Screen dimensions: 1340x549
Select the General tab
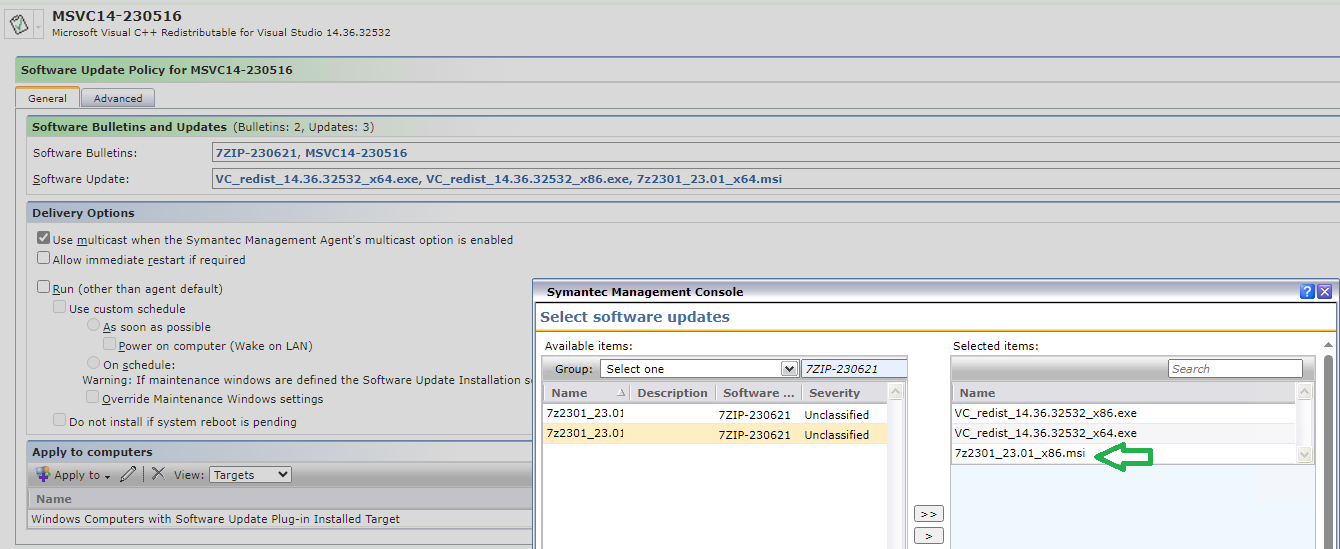47,98
